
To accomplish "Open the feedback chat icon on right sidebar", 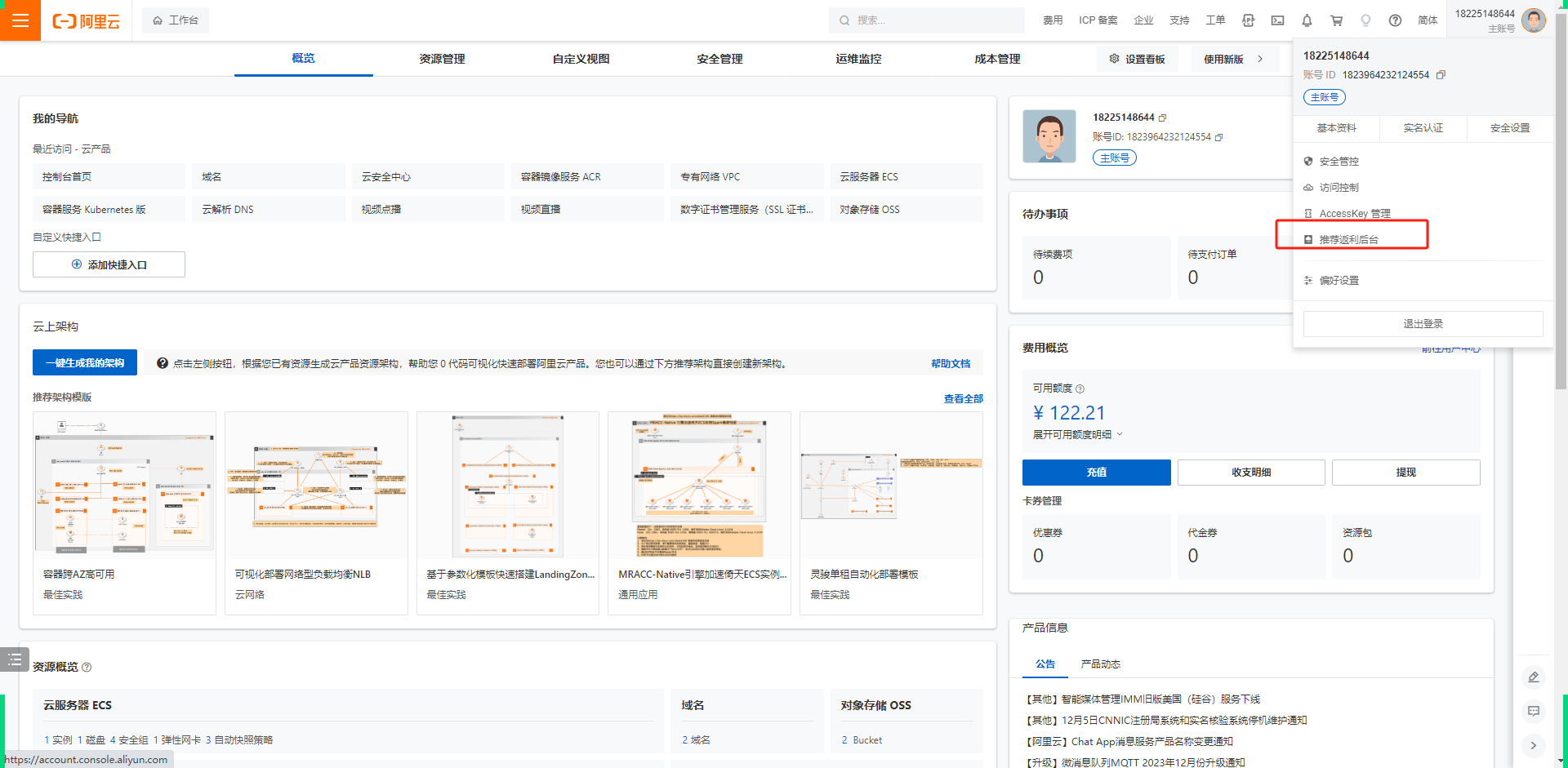I will 1534,711.
